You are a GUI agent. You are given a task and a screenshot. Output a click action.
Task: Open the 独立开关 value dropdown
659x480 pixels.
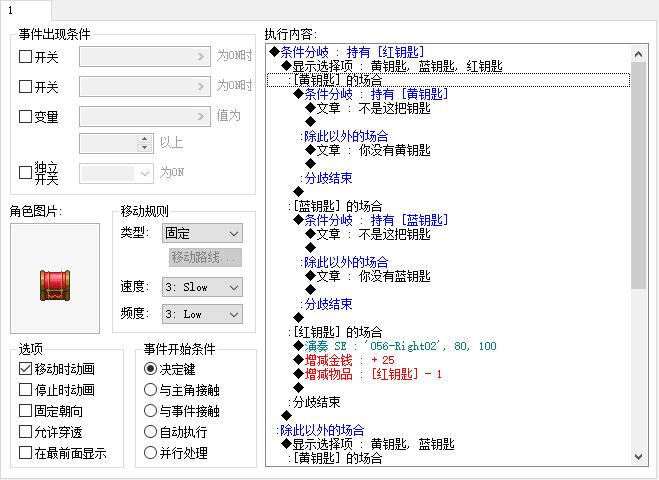(x=116, y=173)
